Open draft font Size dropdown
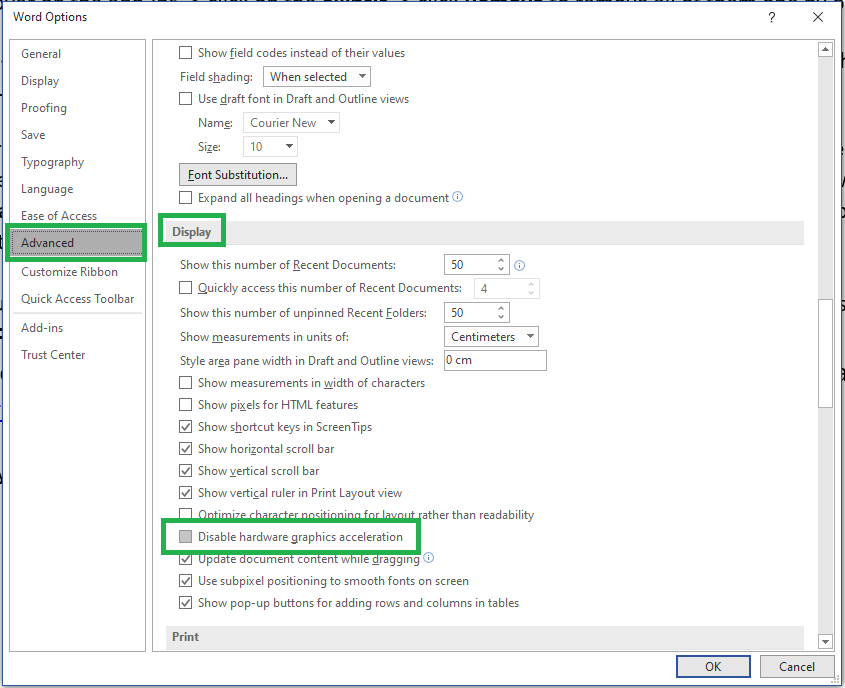This screenshot has height=688, width=845. 271,147
